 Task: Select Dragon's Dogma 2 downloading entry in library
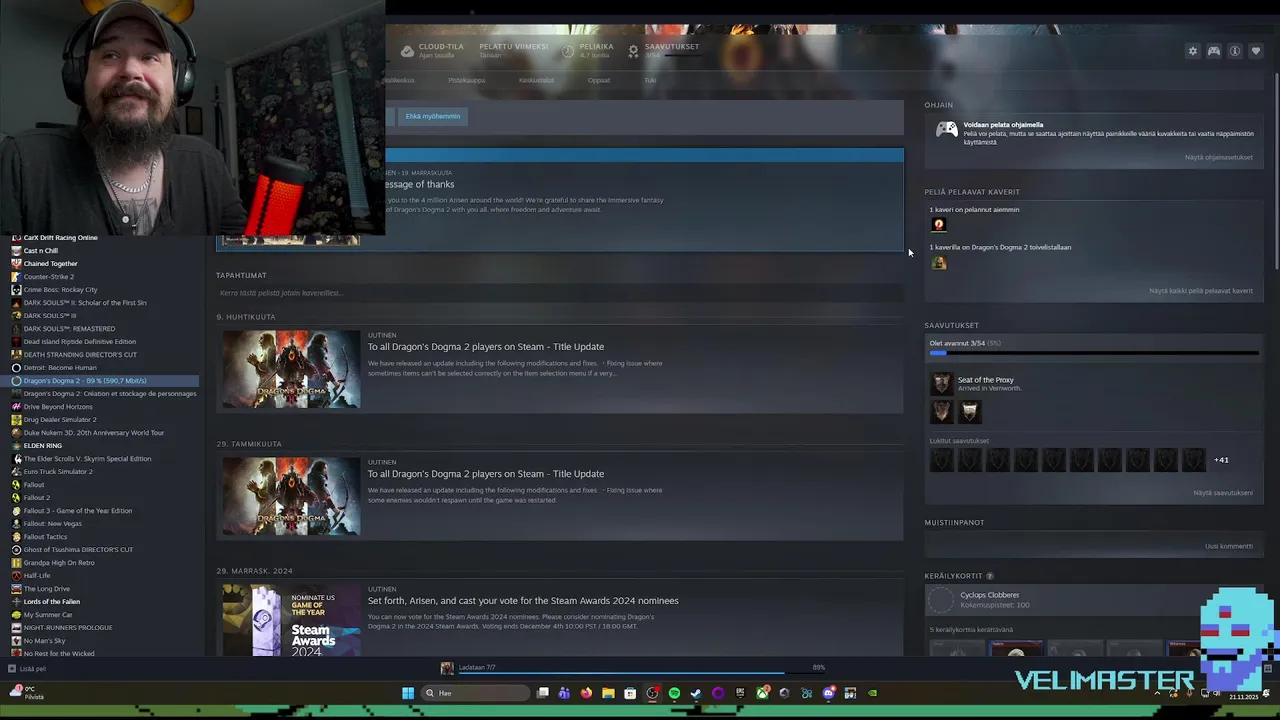[x=105, y=381]
